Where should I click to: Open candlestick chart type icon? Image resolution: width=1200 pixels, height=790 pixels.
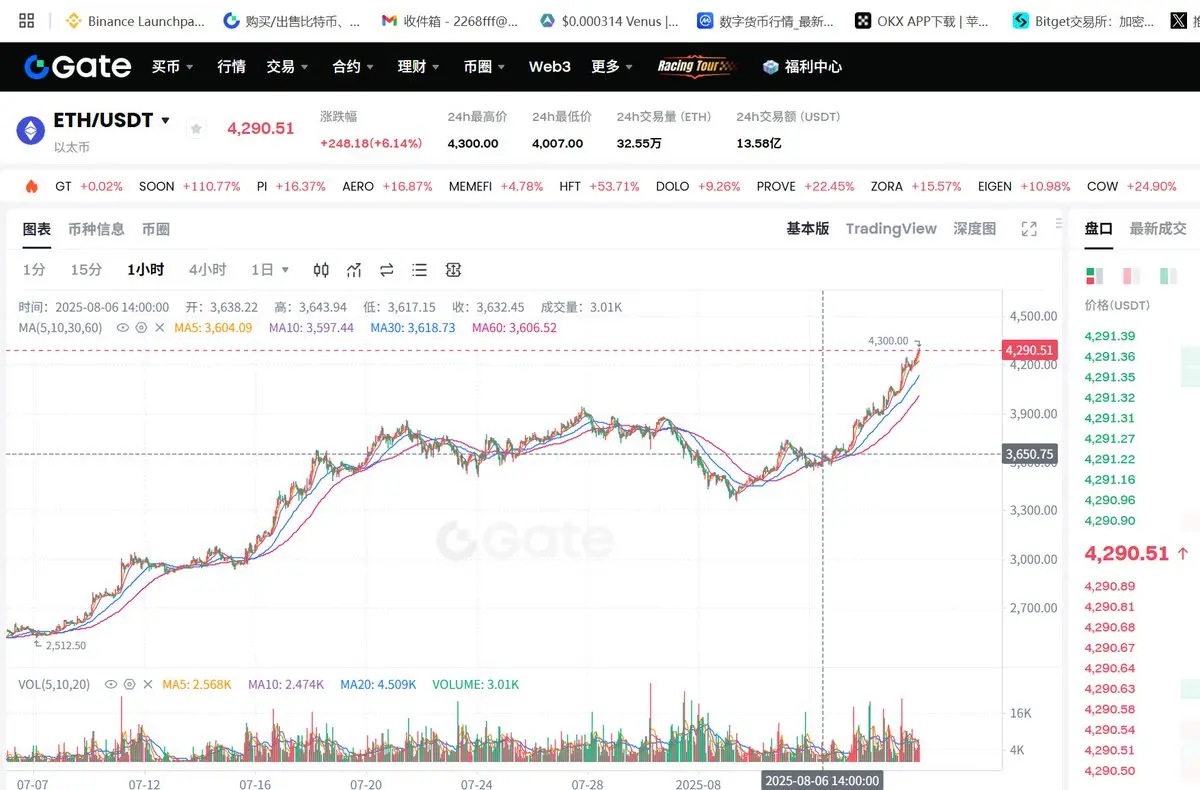coord(321,270)
